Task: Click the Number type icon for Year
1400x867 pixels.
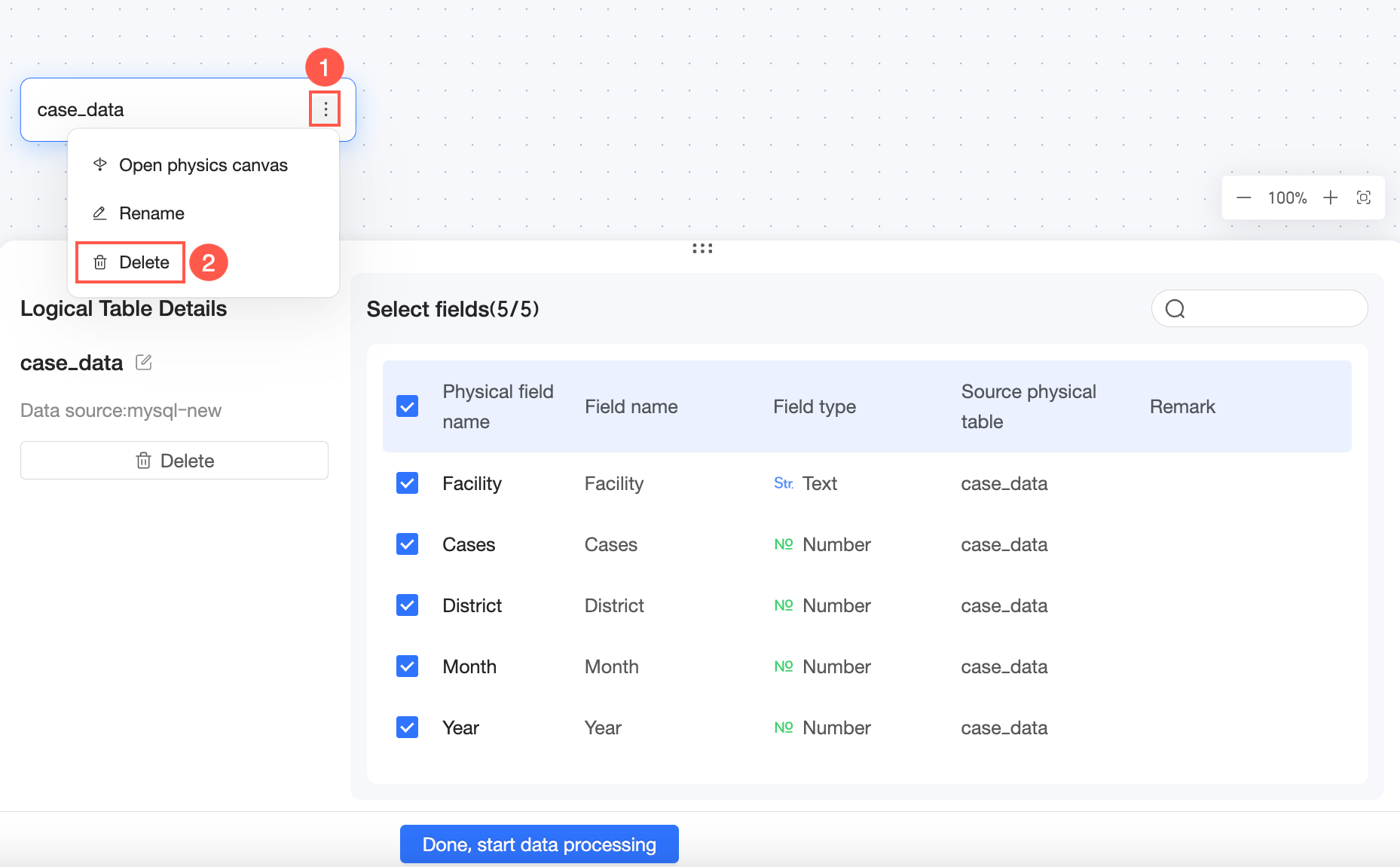Action: click(x=784, y=728)
